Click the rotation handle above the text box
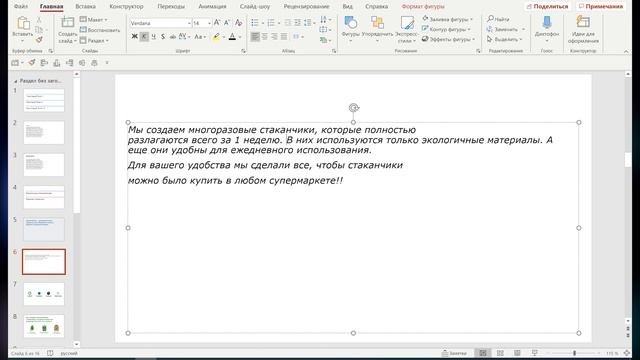 (x=353, y=108)
